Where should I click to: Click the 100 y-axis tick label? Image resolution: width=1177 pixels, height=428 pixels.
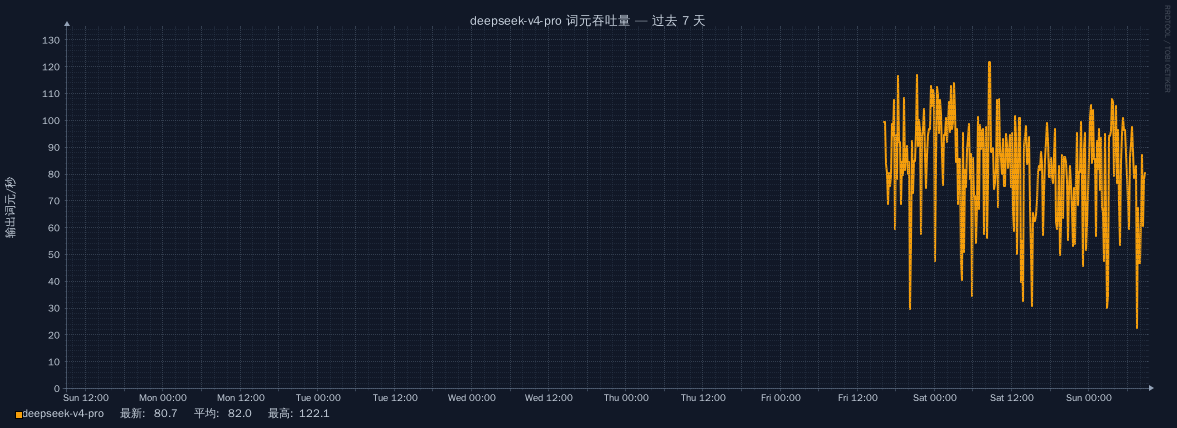tap(50, 120)
